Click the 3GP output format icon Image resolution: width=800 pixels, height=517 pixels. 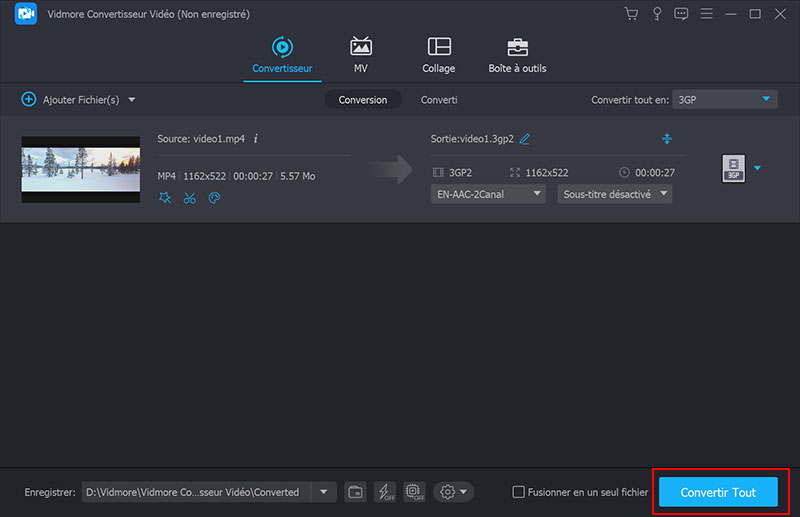[x=732, y=169]
